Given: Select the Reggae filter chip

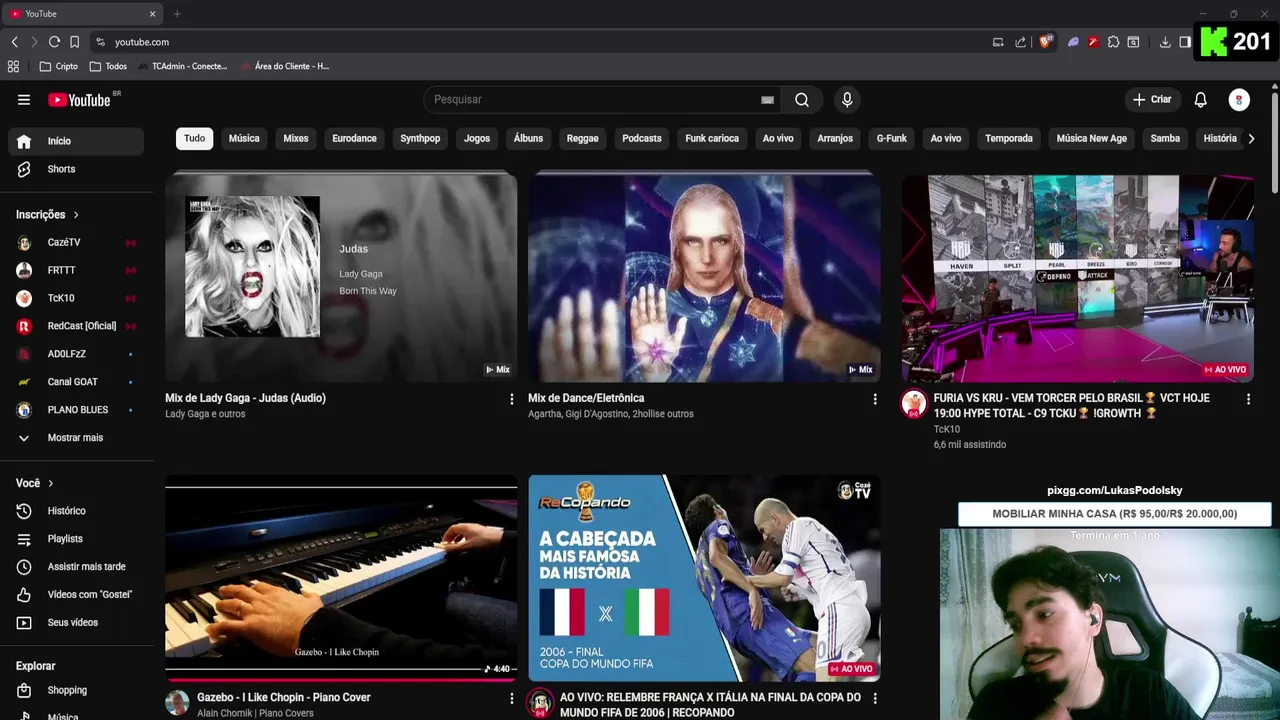Looking at the screenshot, I should tap(583, 139).
